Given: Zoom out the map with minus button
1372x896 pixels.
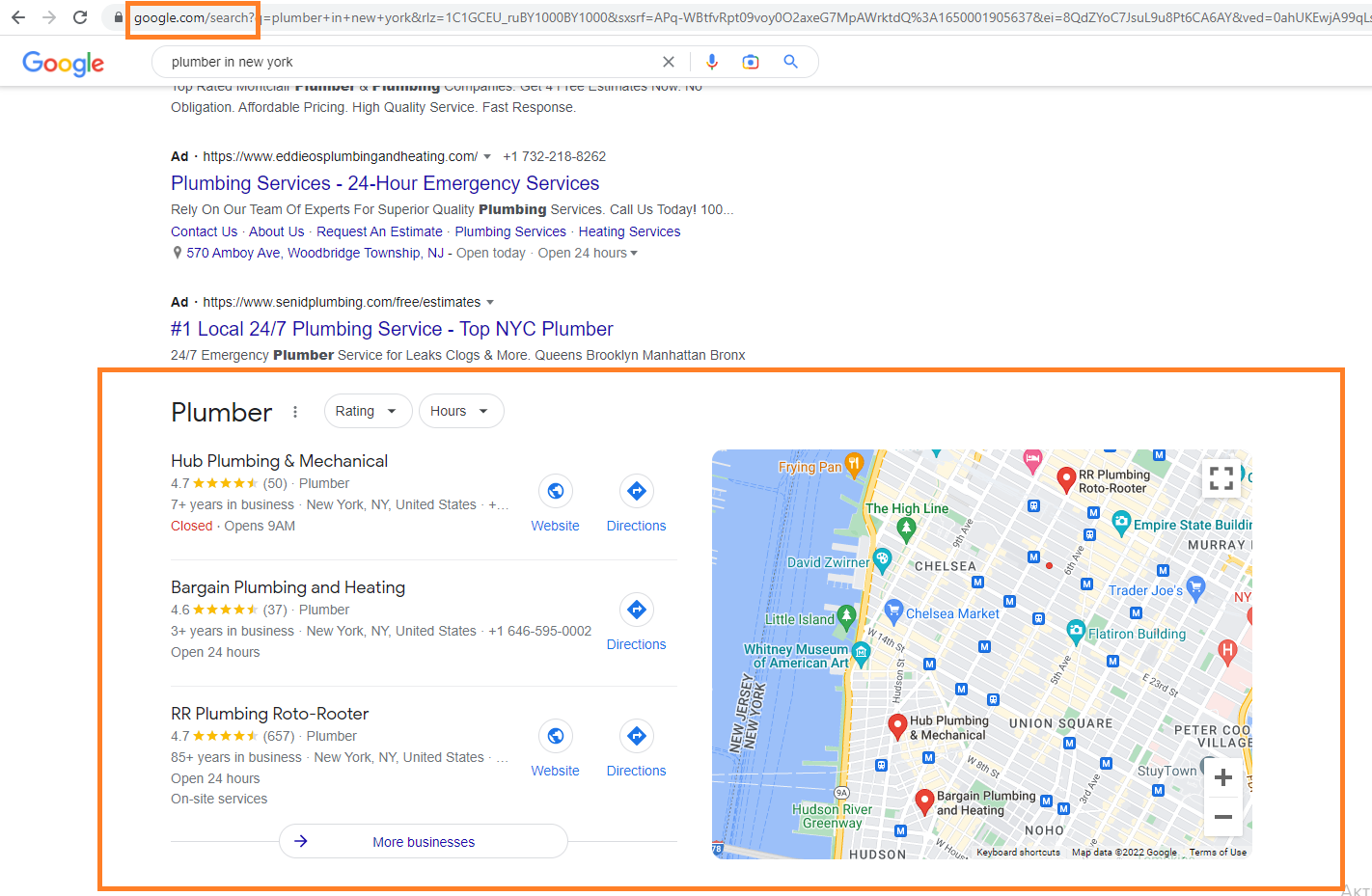Looking at the screenshot, I should tap(1223, 817).
